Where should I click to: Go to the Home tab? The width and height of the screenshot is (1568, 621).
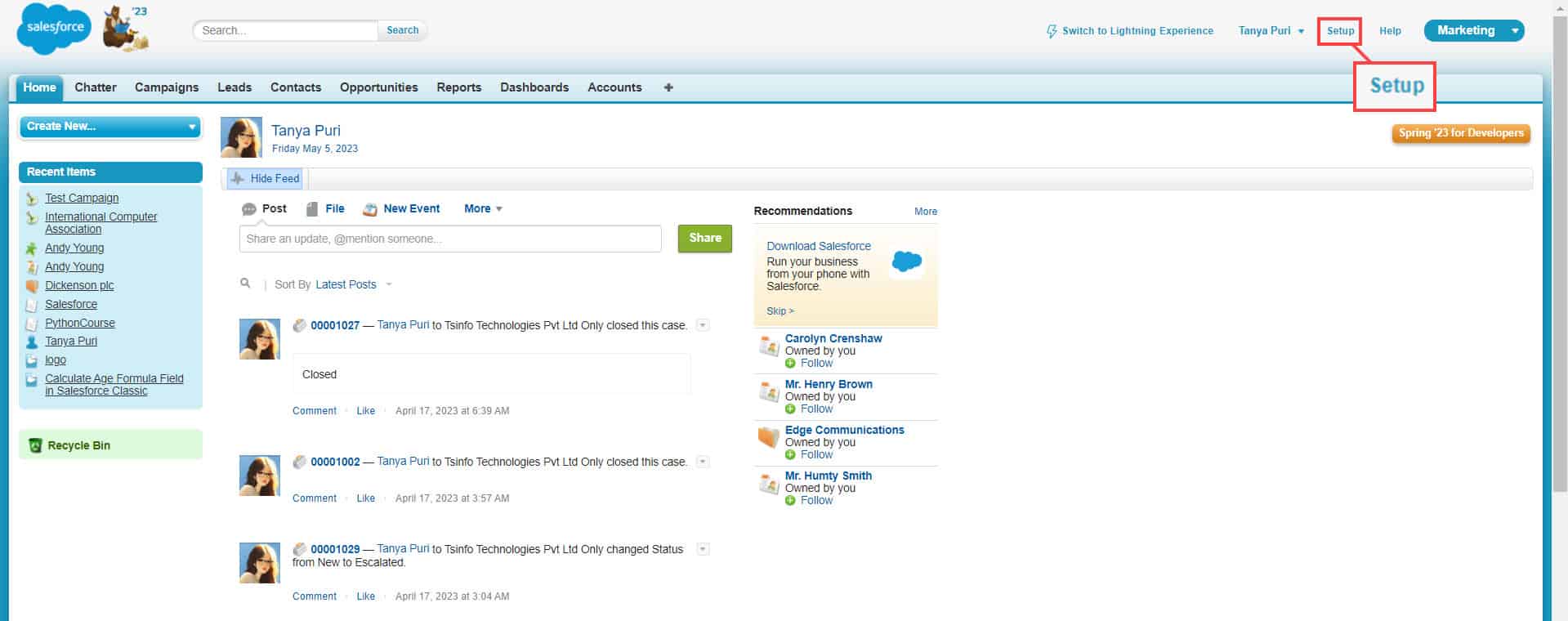[39, 87]
